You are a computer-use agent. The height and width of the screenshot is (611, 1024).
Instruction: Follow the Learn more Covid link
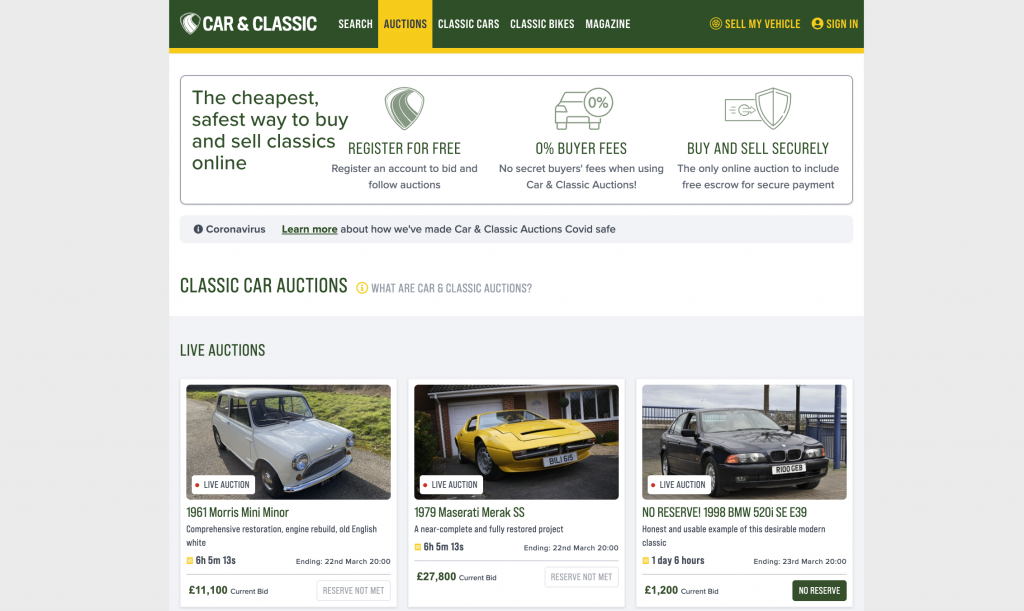coord(310,229)
